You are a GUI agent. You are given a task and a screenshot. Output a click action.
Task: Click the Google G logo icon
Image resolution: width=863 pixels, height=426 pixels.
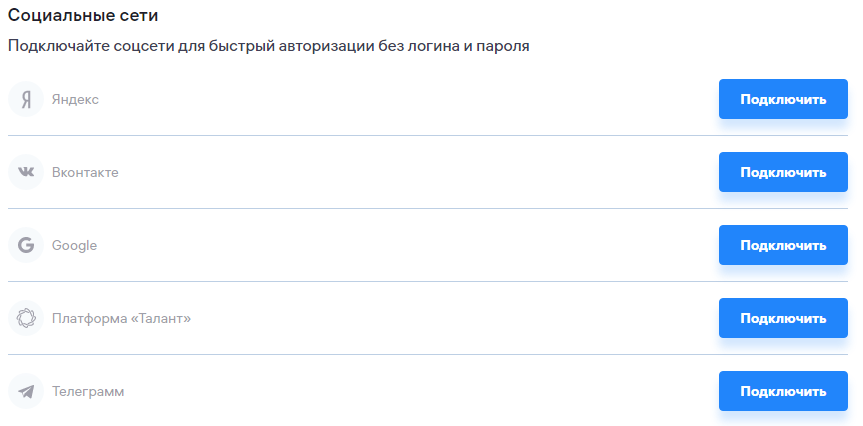click(x=26, y=245)
